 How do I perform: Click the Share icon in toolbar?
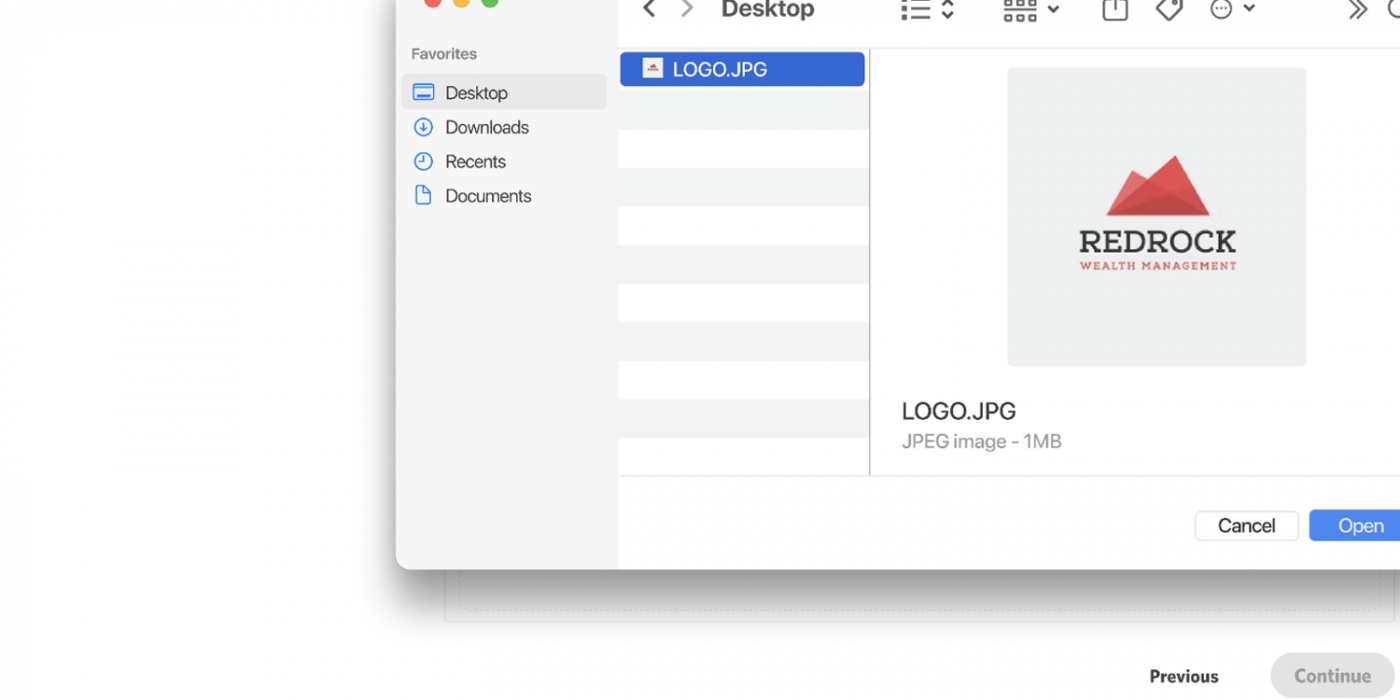tap(1115, 10)
